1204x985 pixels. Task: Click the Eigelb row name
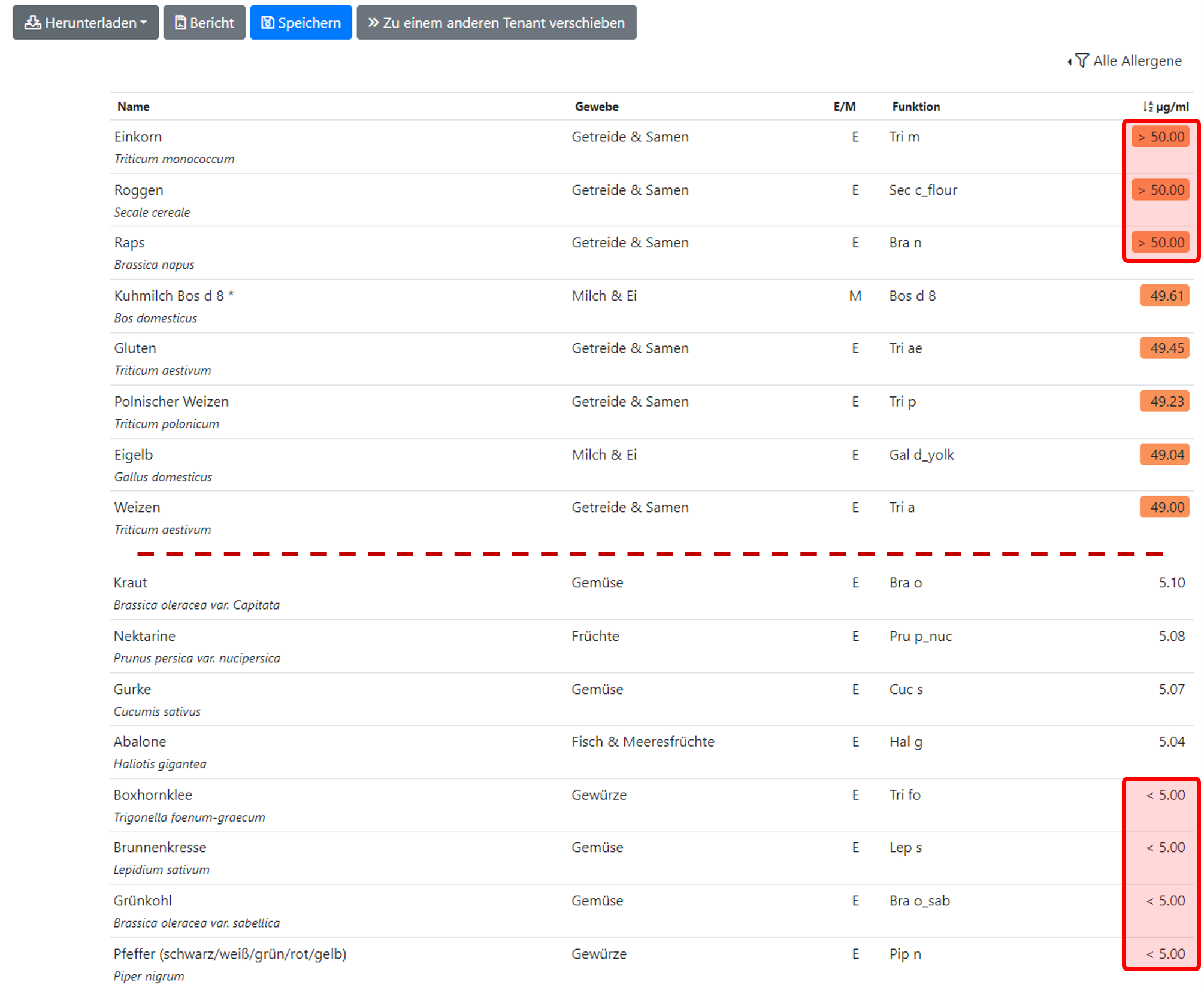[x=133, y=455]
